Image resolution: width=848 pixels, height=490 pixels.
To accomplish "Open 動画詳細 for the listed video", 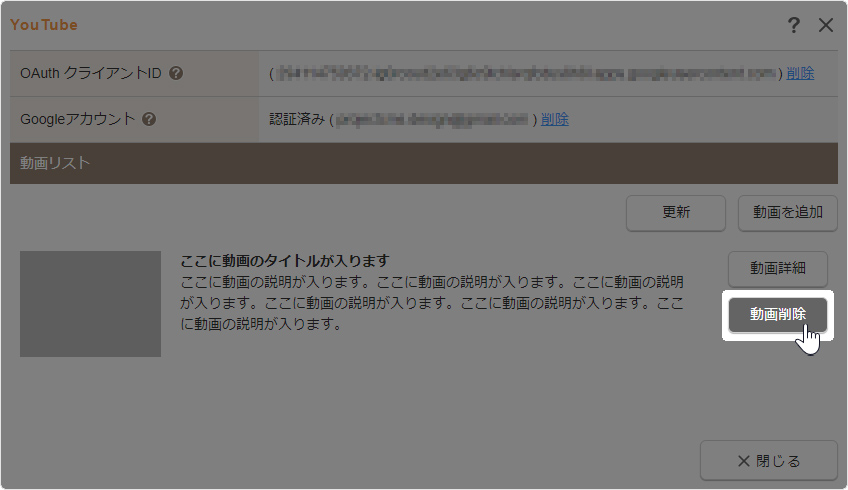I will pos(778,268).
